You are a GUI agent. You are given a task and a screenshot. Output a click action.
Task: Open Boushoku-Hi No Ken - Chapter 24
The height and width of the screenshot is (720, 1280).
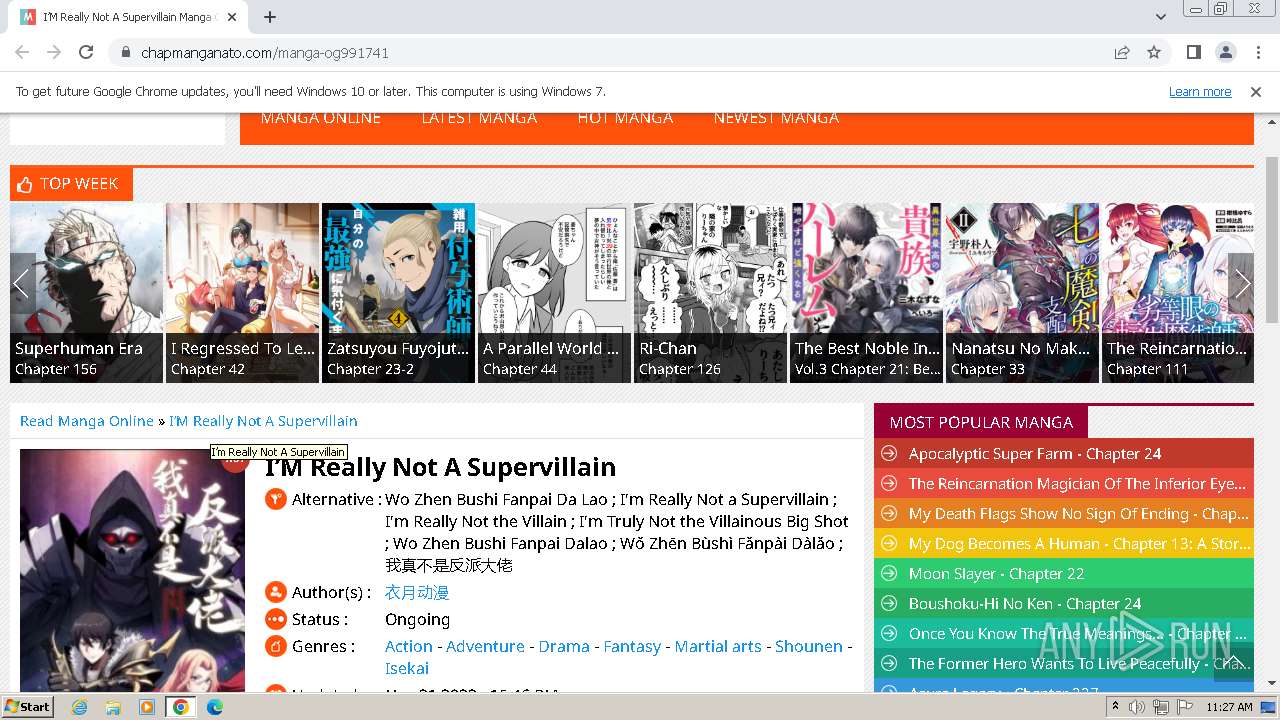pyautogui.click(x=1025, y=604)
